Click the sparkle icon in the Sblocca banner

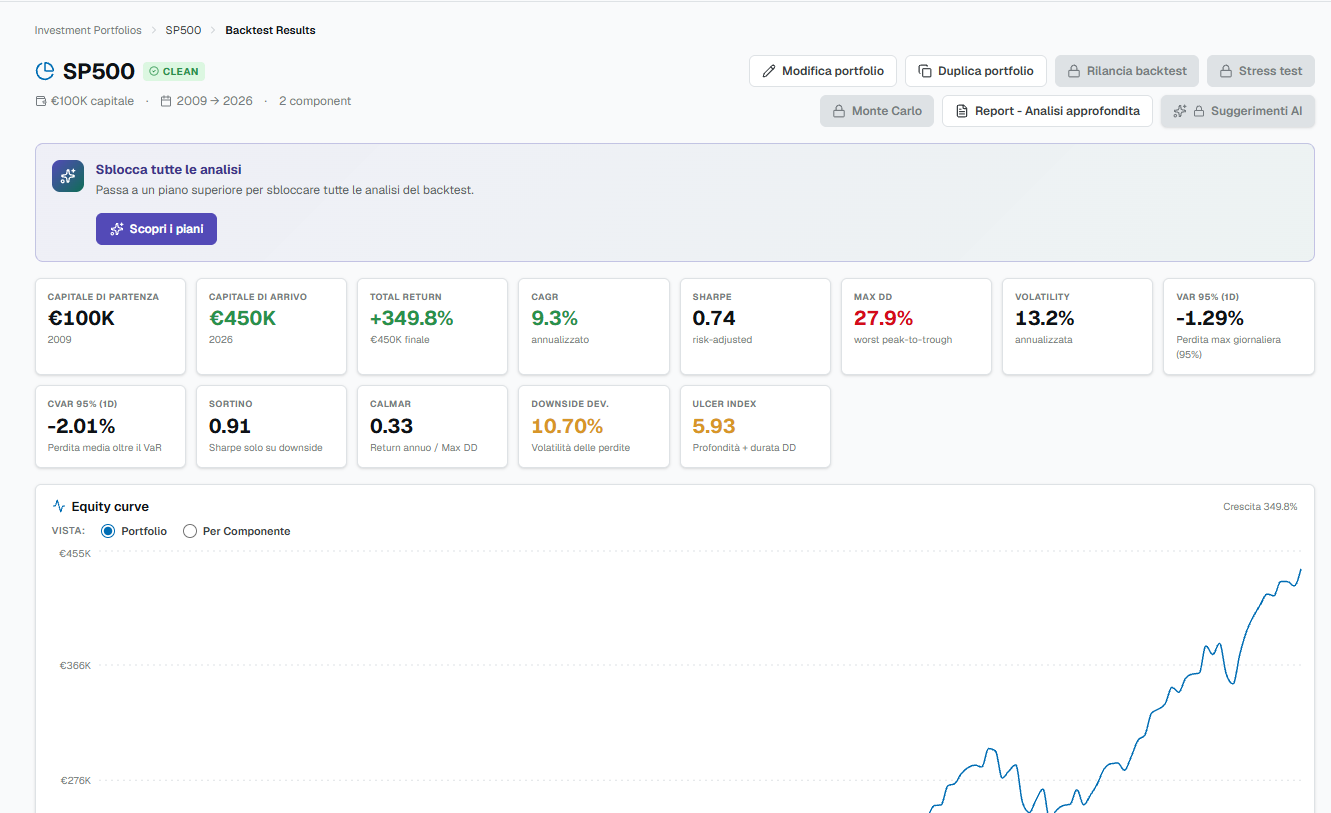(68, 176)
